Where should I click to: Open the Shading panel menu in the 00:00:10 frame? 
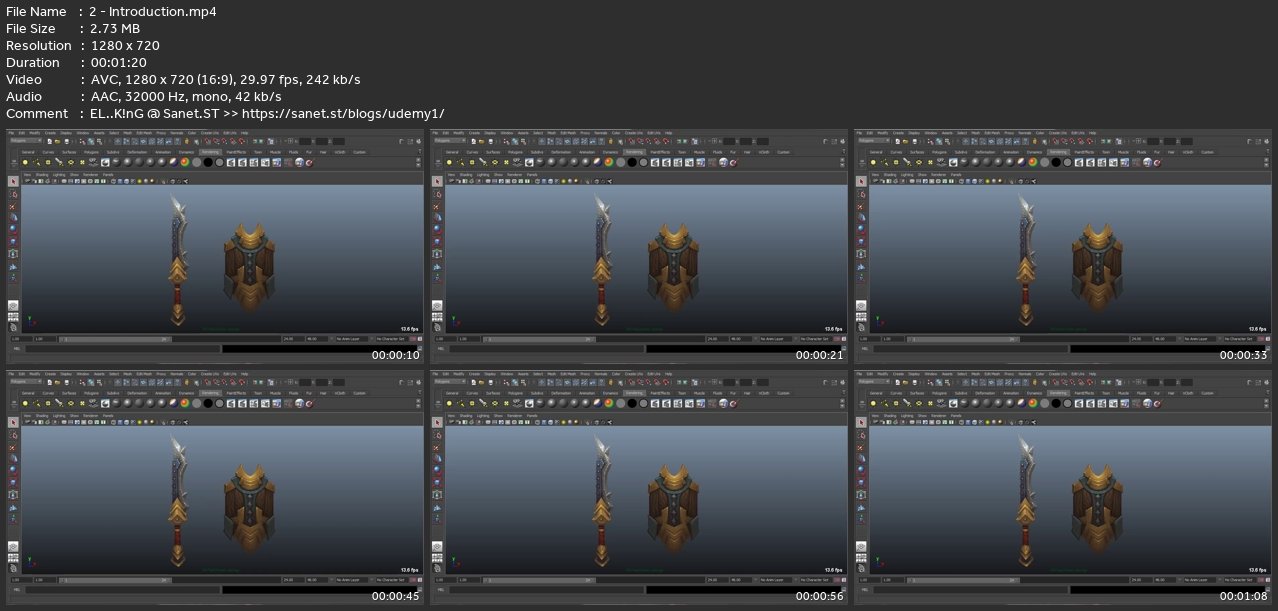pos(42,174)
